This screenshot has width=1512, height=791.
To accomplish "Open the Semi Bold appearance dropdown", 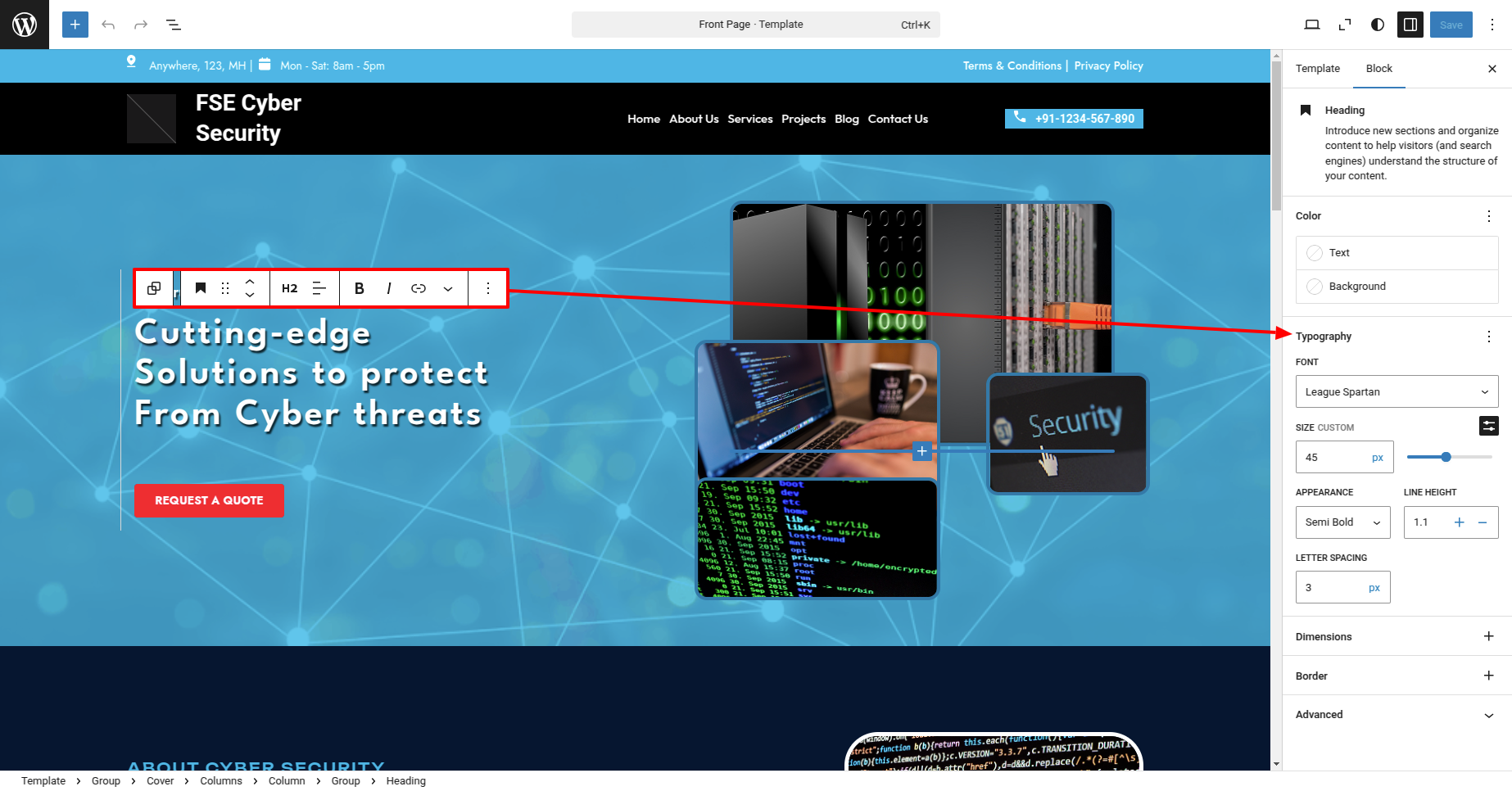I will pyautogui.click(x=1343, y=522).
